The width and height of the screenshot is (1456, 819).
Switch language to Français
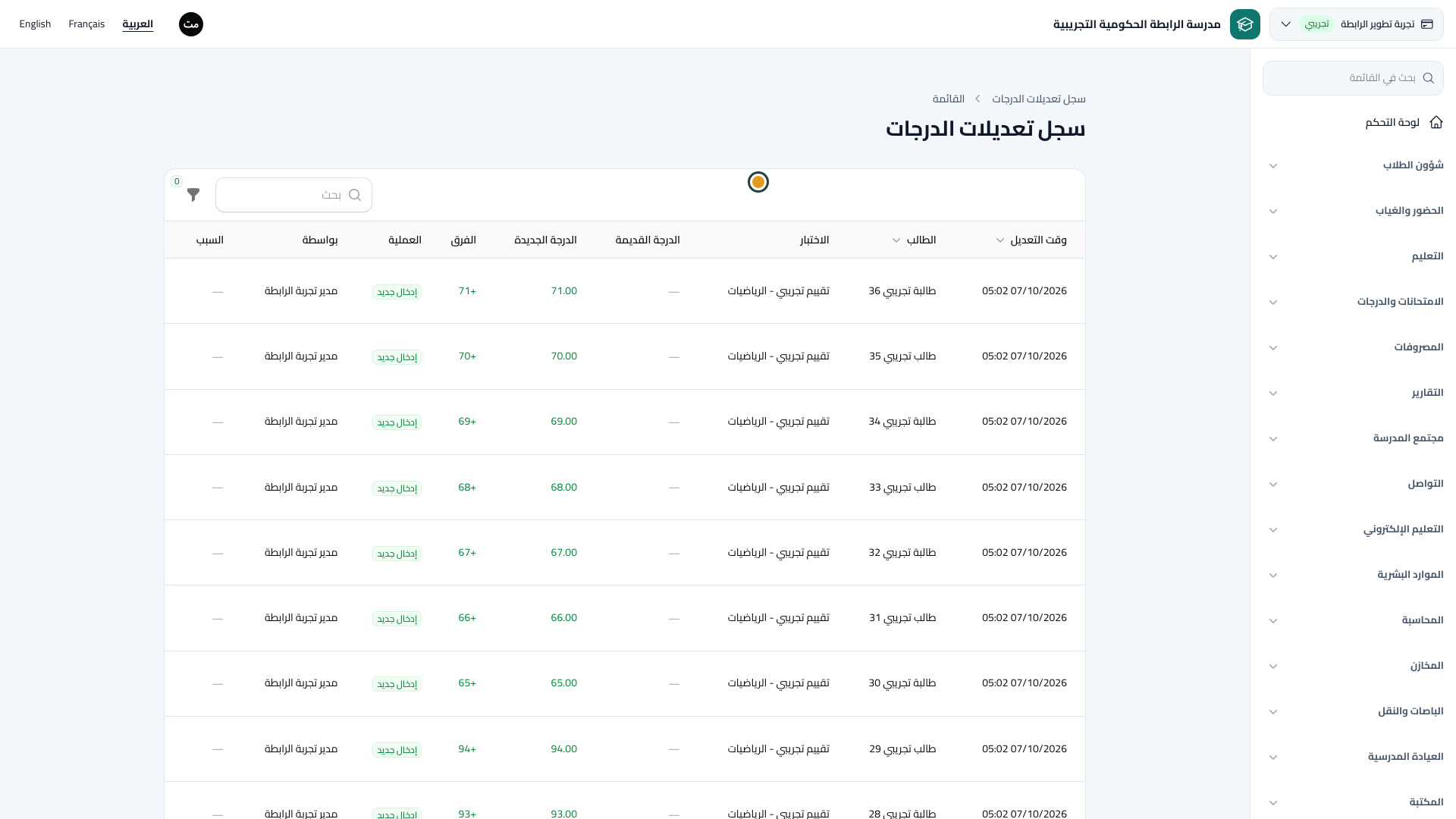(x=86, y=24)
